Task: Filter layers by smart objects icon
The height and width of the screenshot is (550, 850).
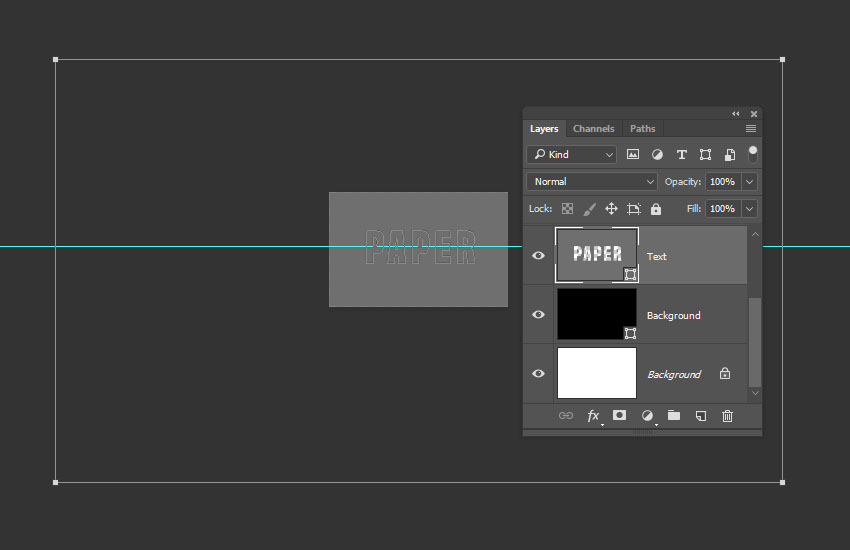Action: point(730,154)
